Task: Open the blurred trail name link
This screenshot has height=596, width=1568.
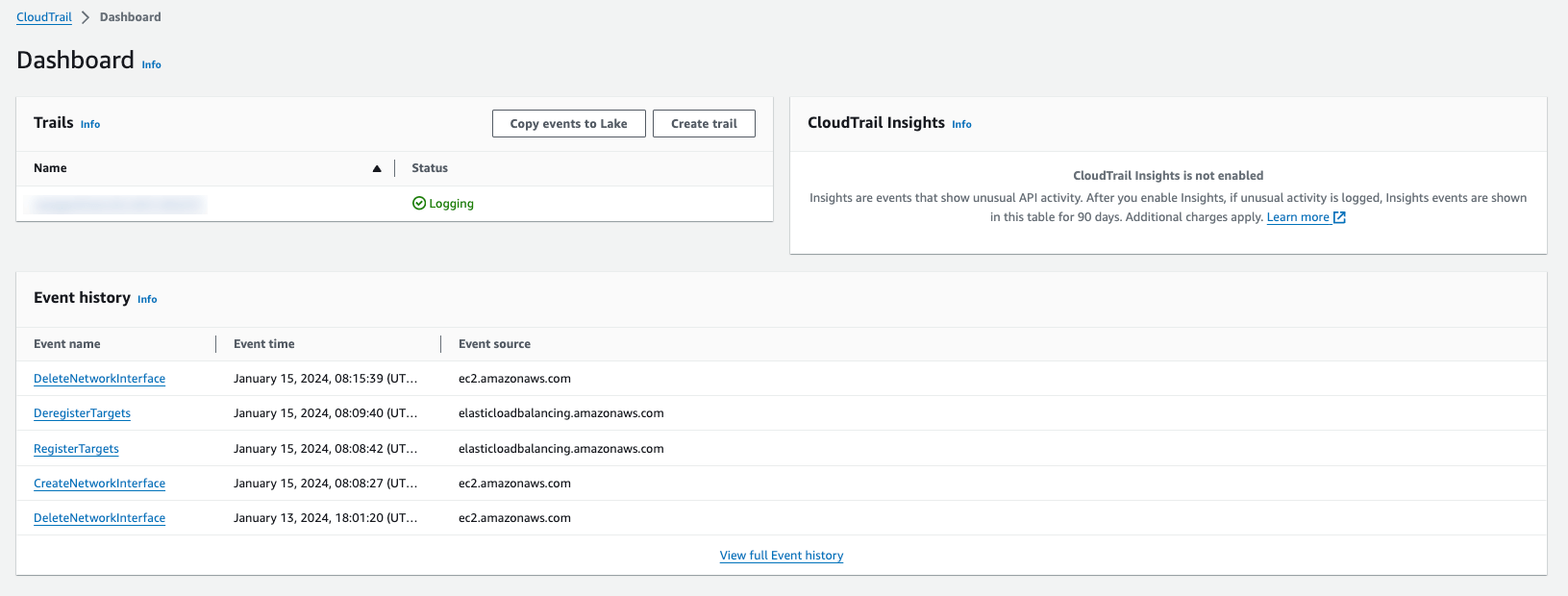Action: tap(119, 204)
